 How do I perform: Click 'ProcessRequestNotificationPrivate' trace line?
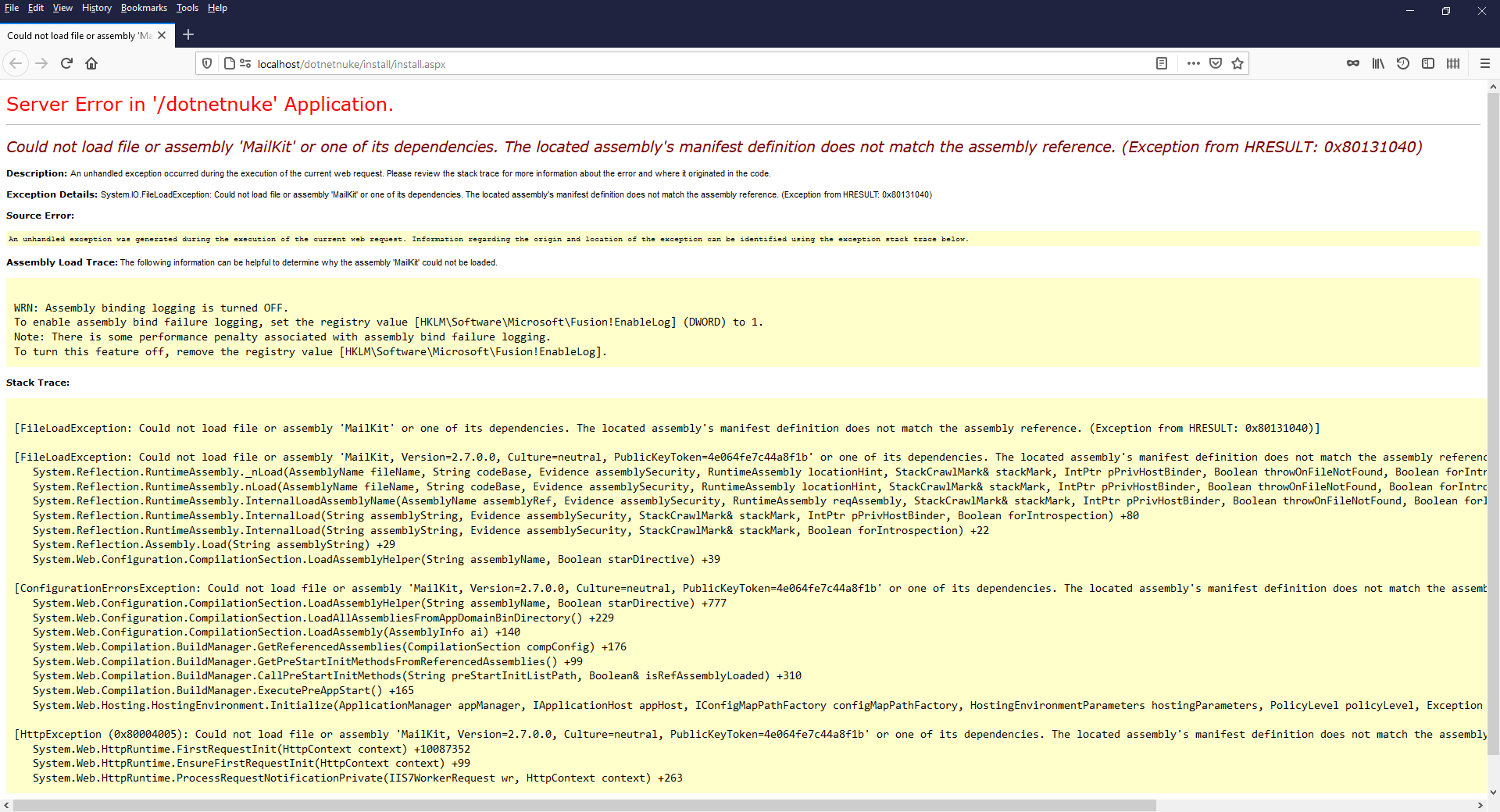[x=358, y=778]
